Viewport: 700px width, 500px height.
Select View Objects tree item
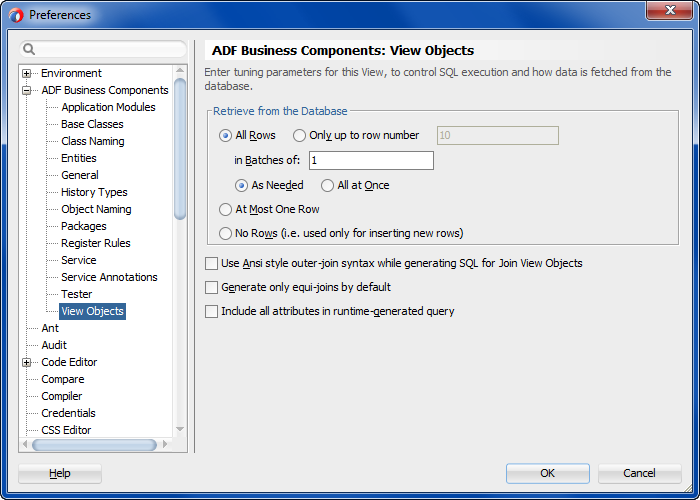tap(92, 311)
